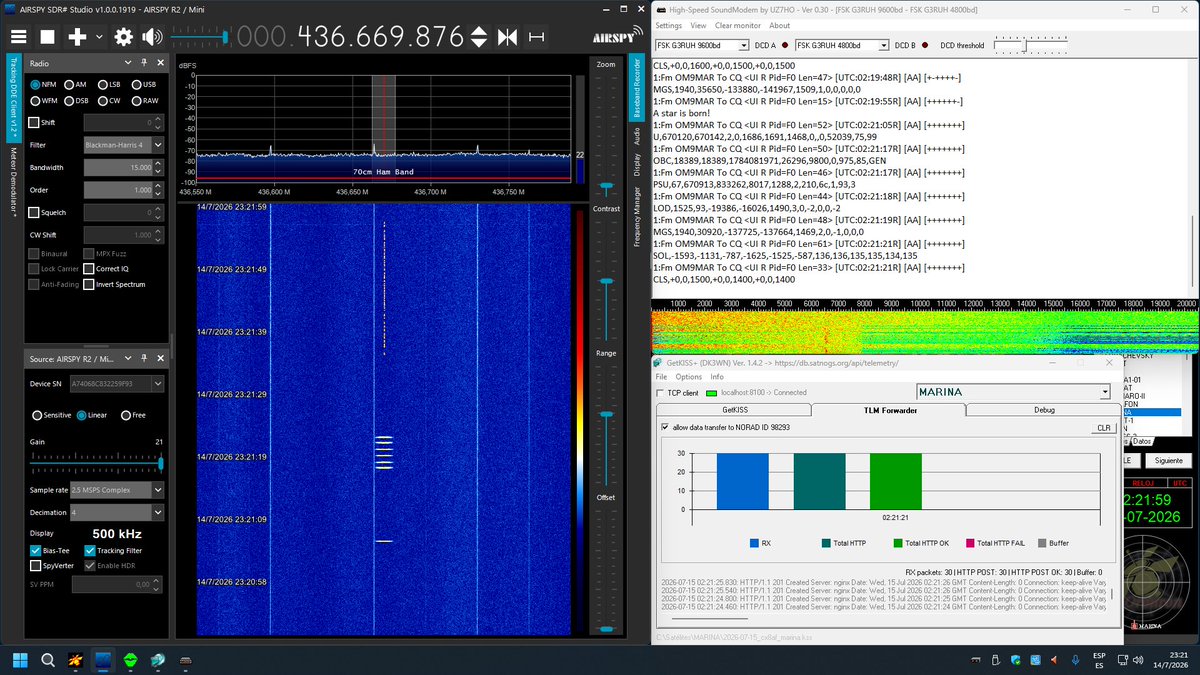Mute audio using the speaker icon
This screenshot has height=675, width=1200.
click(x=152, y=37)
